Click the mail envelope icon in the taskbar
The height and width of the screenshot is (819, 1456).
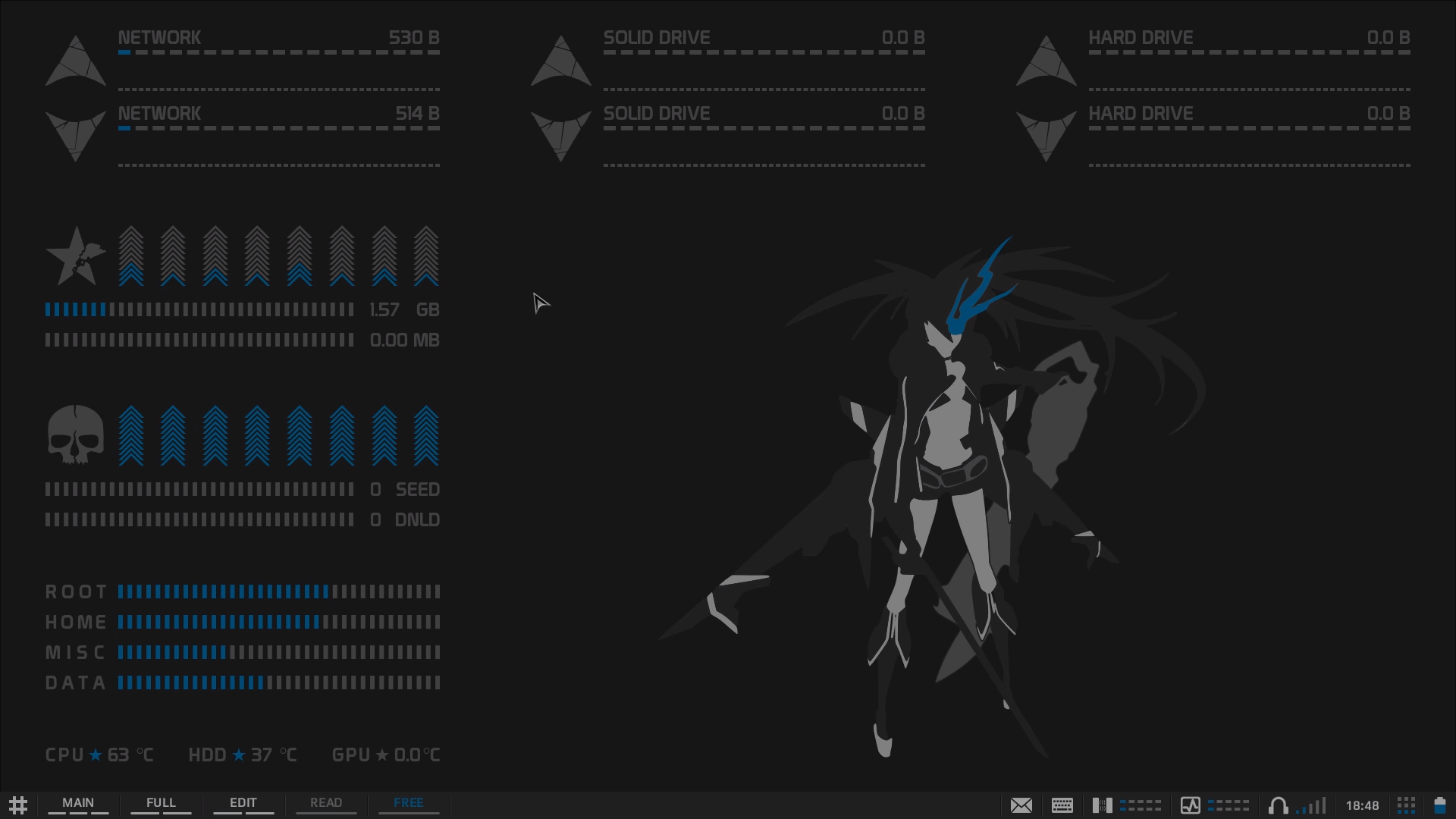[x=1021, y=805]
